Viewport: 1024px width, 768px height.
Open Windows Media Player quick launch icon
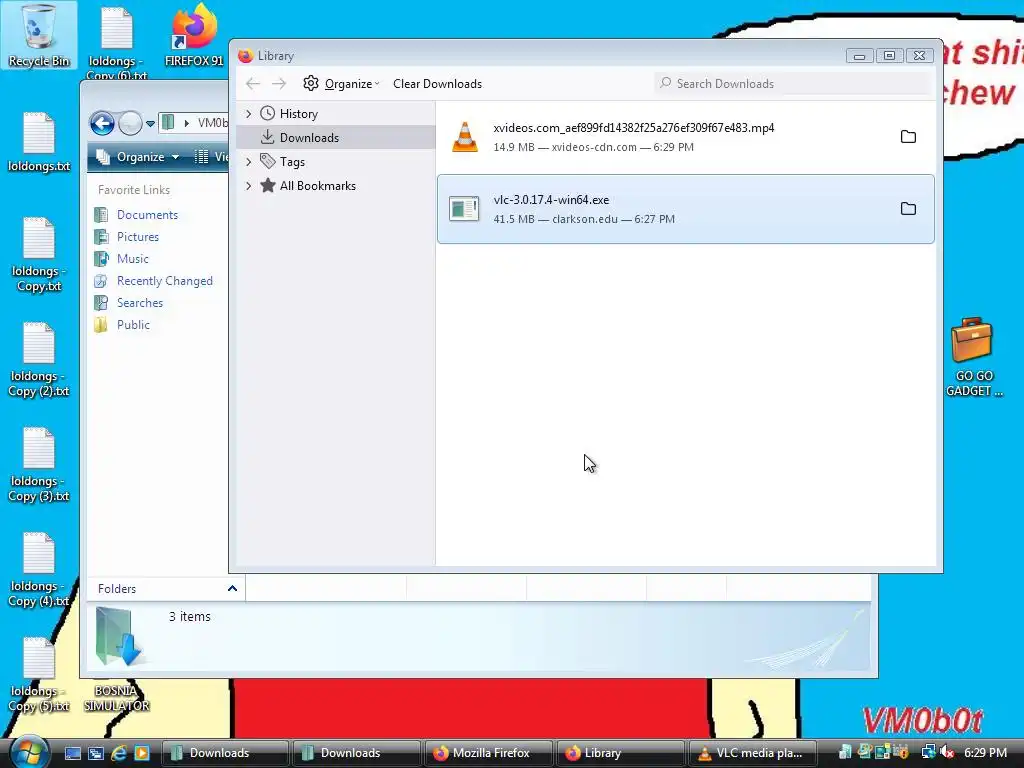tap(141, 753)
